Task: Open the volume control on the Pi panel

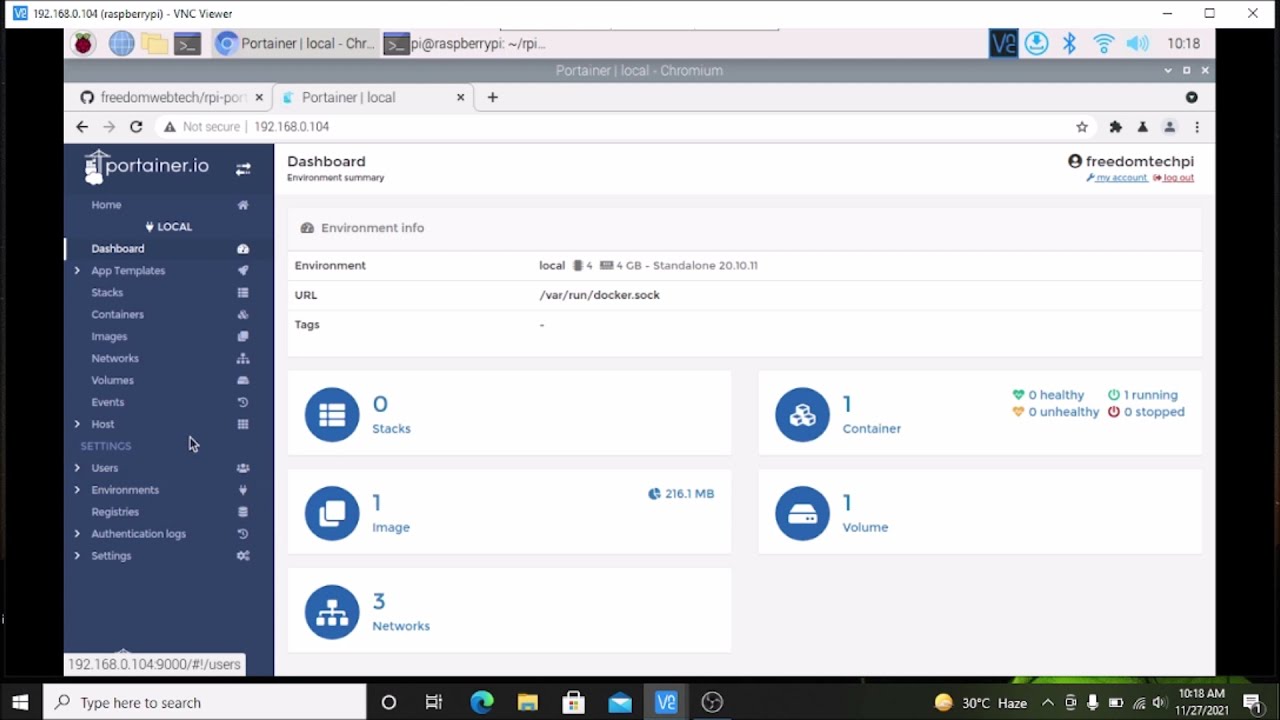Action: tap(1137, 43)
